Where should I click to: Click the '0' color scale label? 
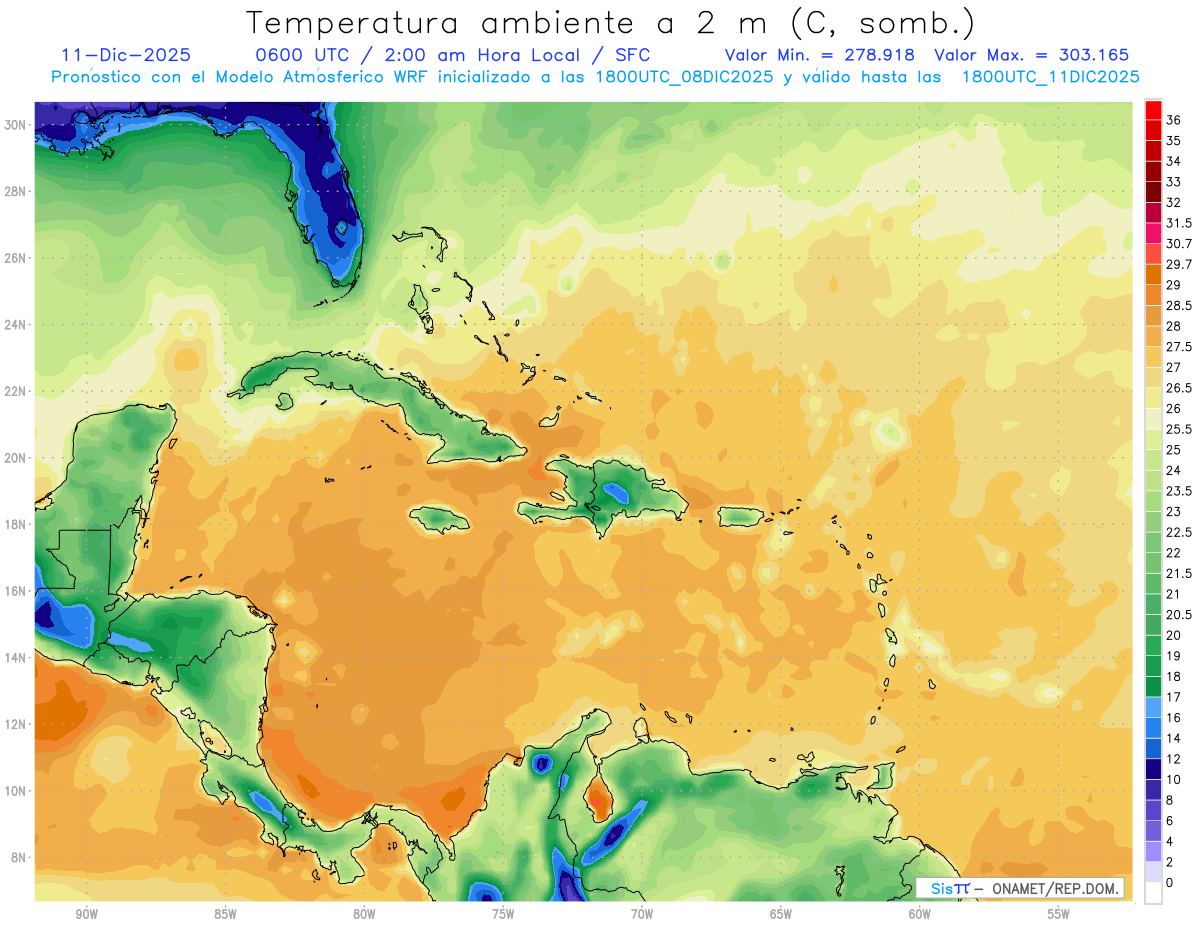point(1170,882)
